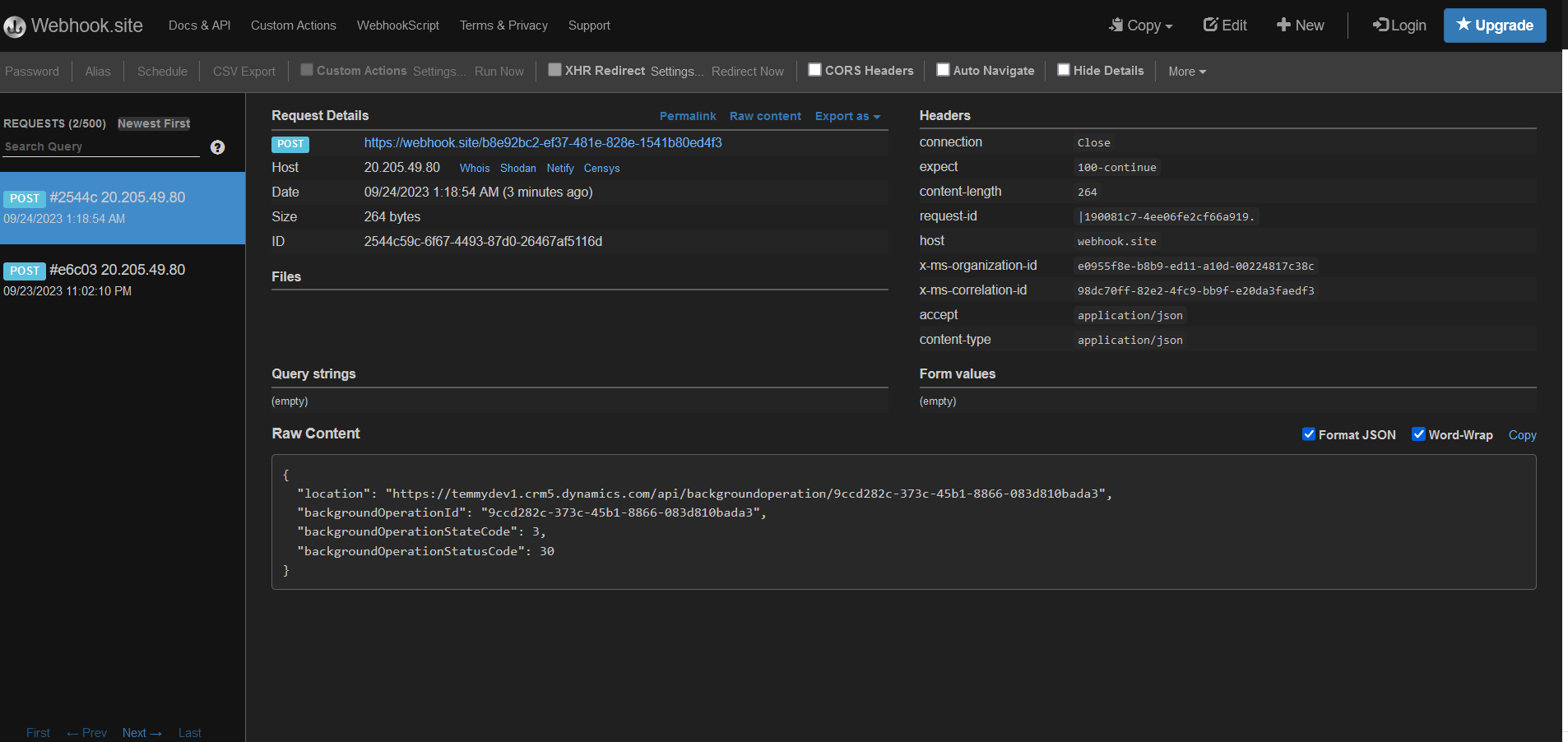Click the x-ms-organization-id header value

tap(1195, 267)
